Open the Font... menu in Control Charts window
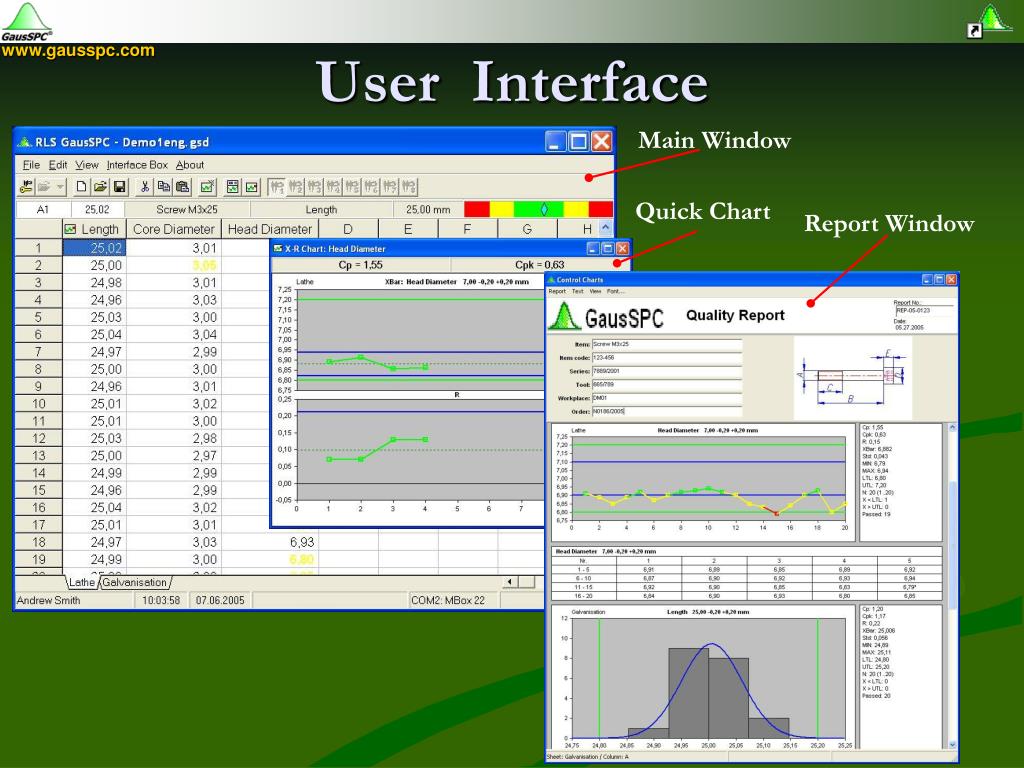 pyautogui.click(x=615, y=291)
